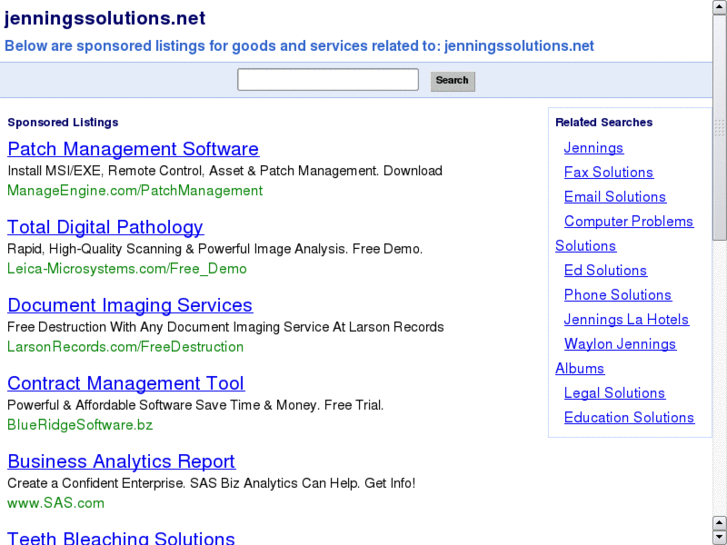Viewport: 727px width, 545px height.
Task: Select the Jennings related search
Action: tap(593, 148)
